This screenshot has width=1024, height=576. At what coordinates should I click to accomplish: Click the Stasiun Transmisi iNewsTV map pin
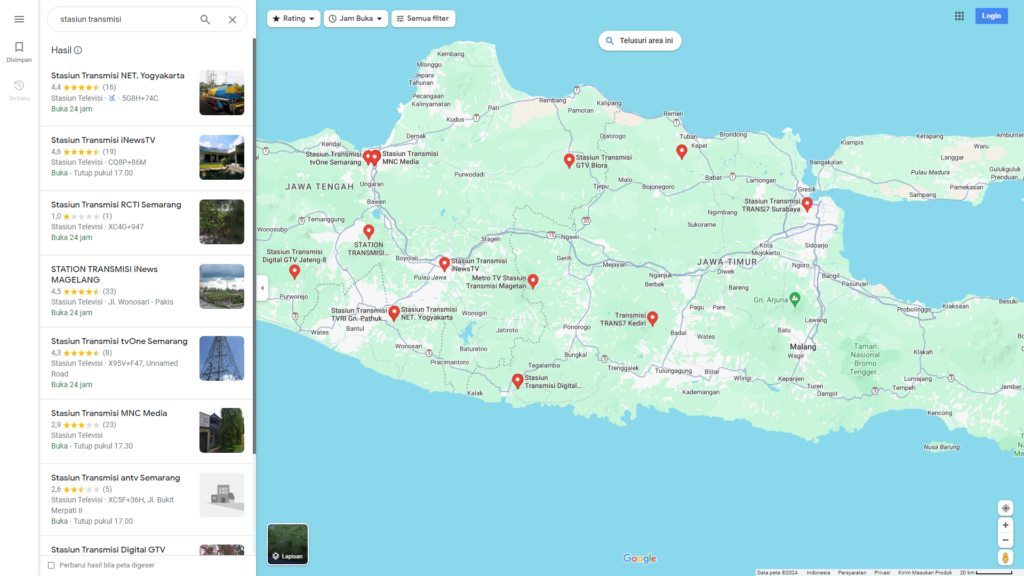click(444, 264)
